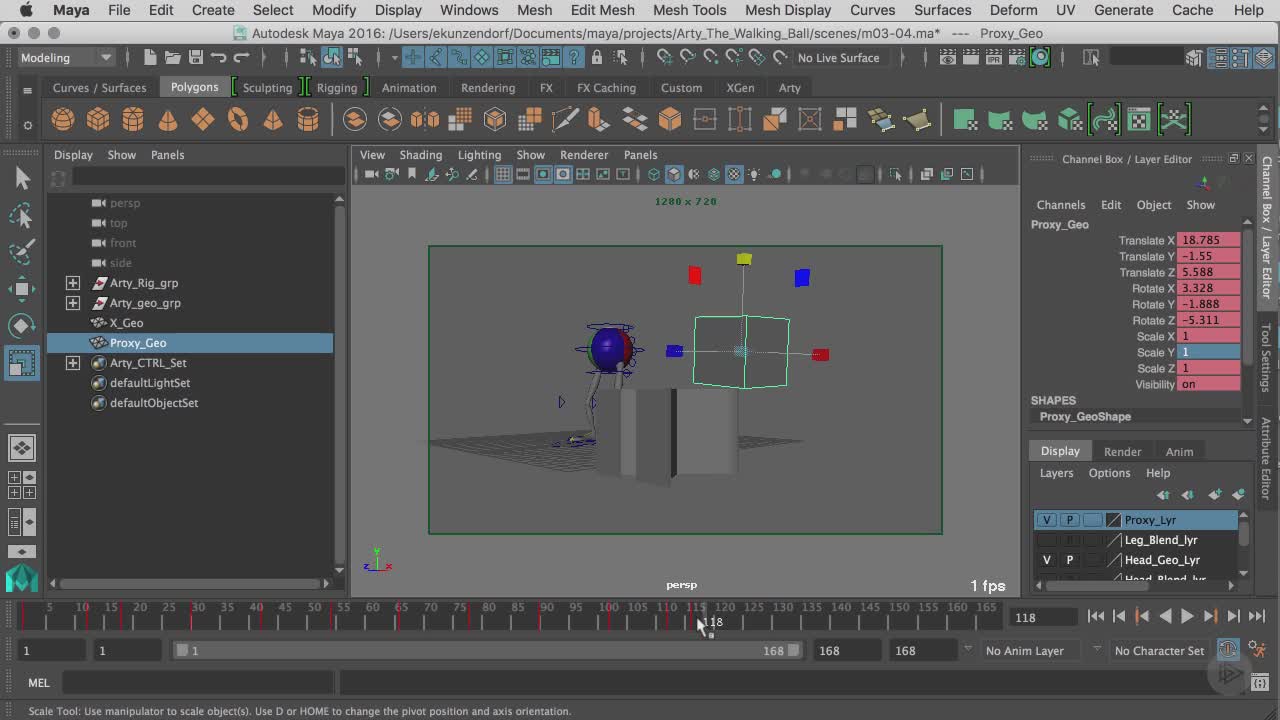The height and width of the screenshot is (720, 1280).
Task: Open the Deform menu
Action: point(1013,10)
